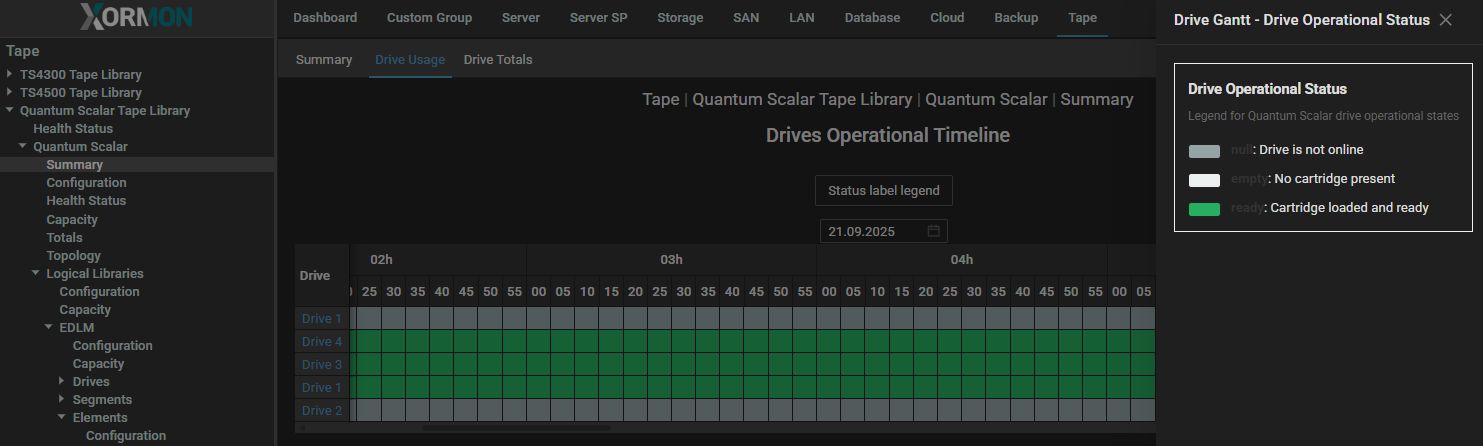
Task: Collapse the Quantum Scalar tree node
Action: [x=23, y=146]
